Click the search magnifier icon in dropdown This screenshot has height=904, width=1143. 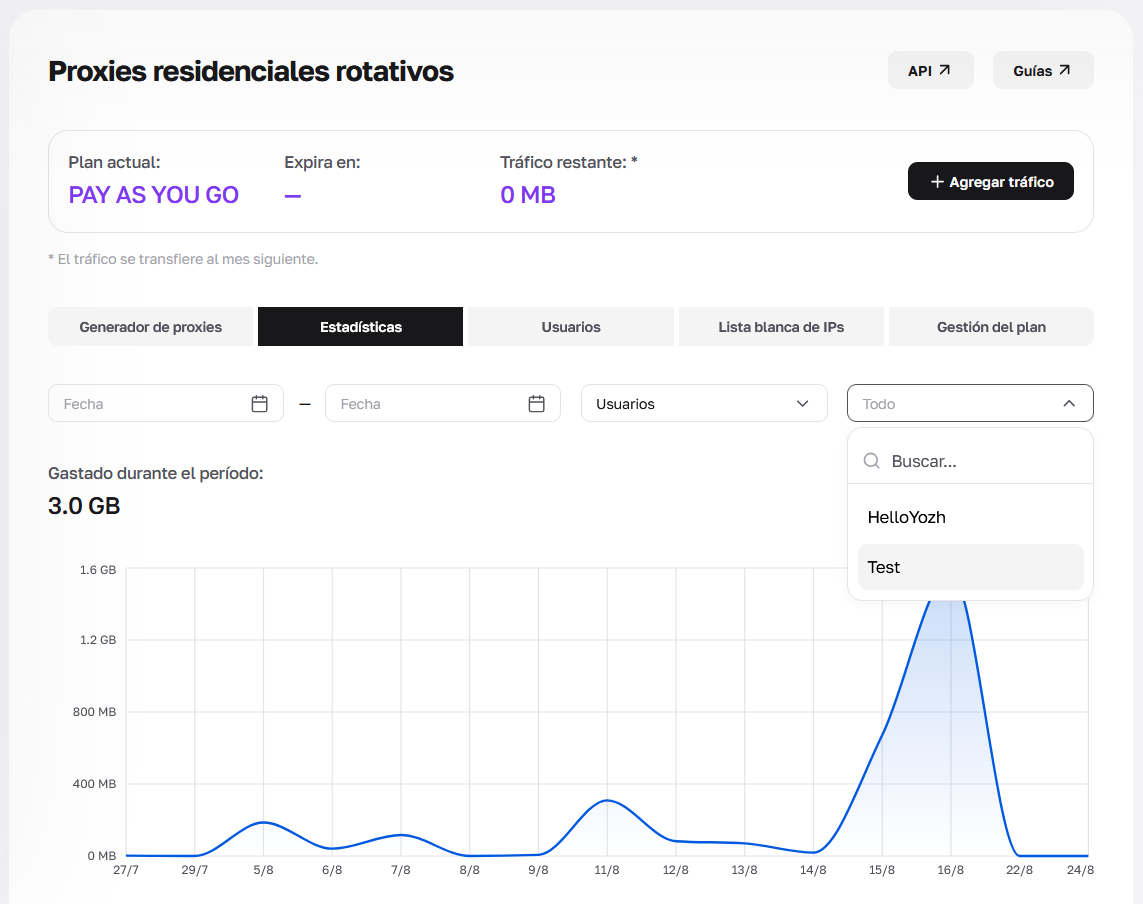tap(871, 461)
